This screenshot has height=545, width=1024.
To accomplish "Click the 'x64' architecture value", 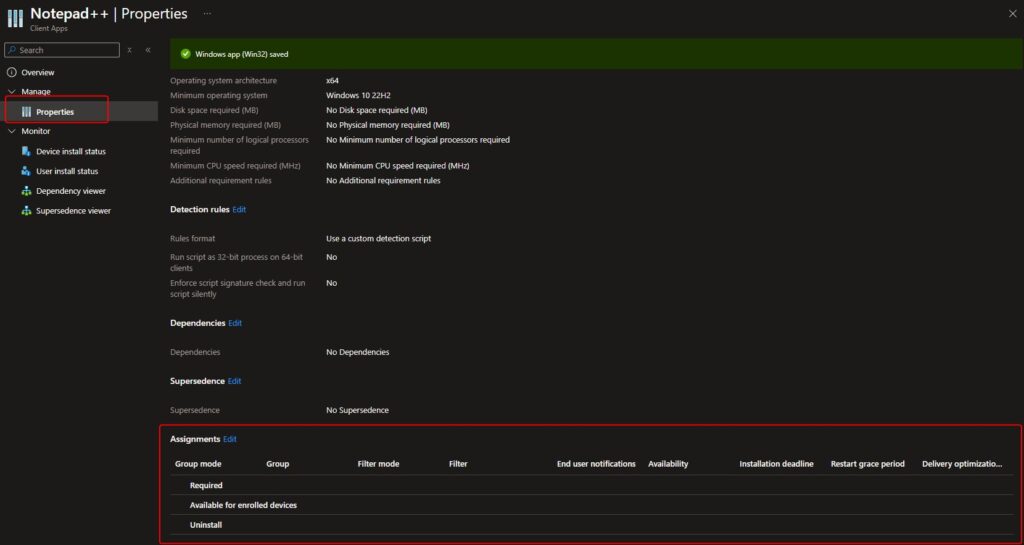I will pos(332,81).
